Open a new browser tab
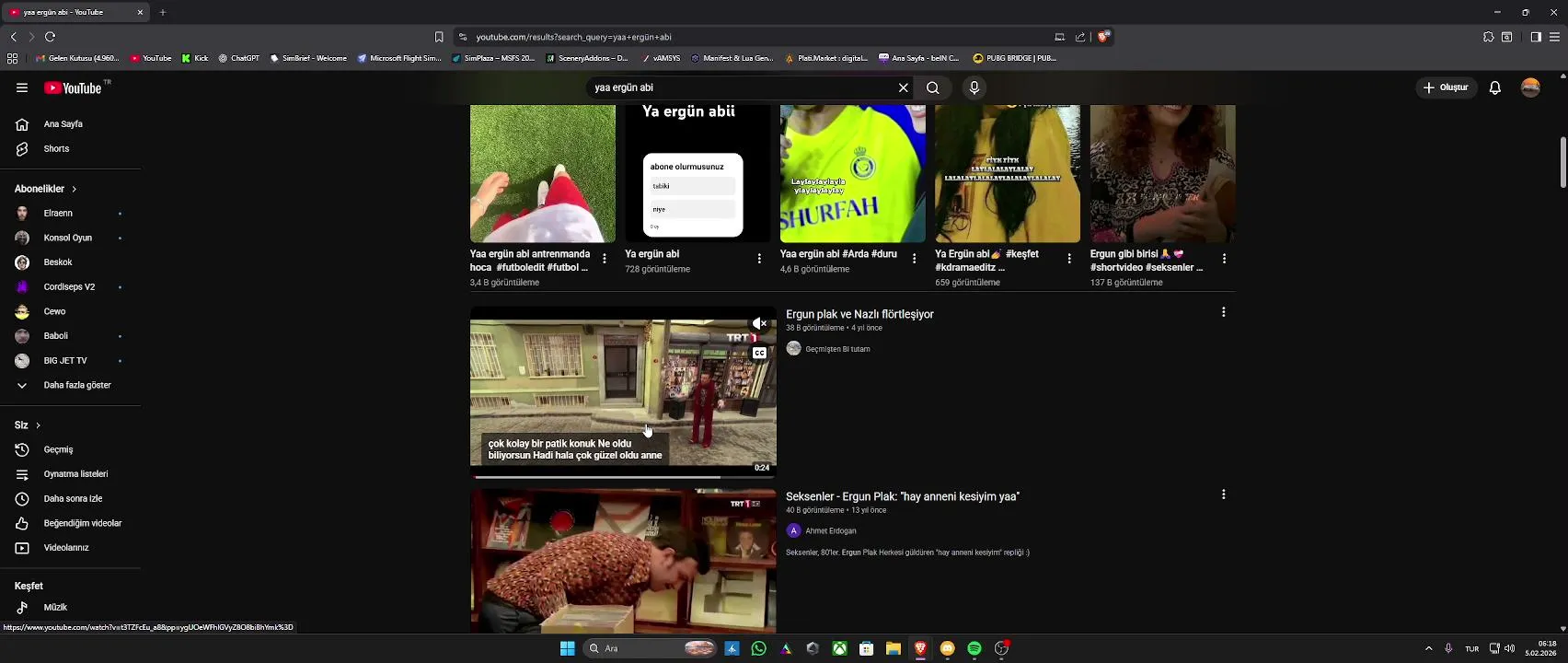The width and height of the screenshot is (1568, 663). [163, 12]
